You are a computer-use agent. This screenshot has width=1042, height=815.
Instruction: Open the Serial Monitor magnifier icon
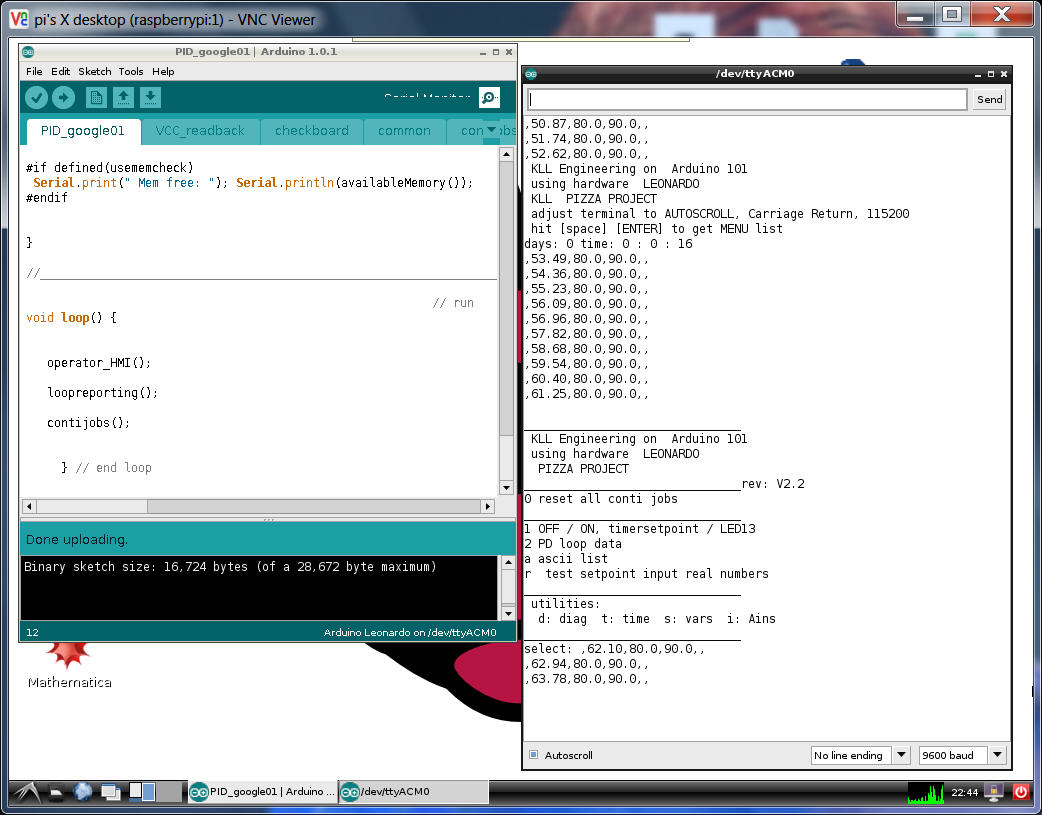488,97
